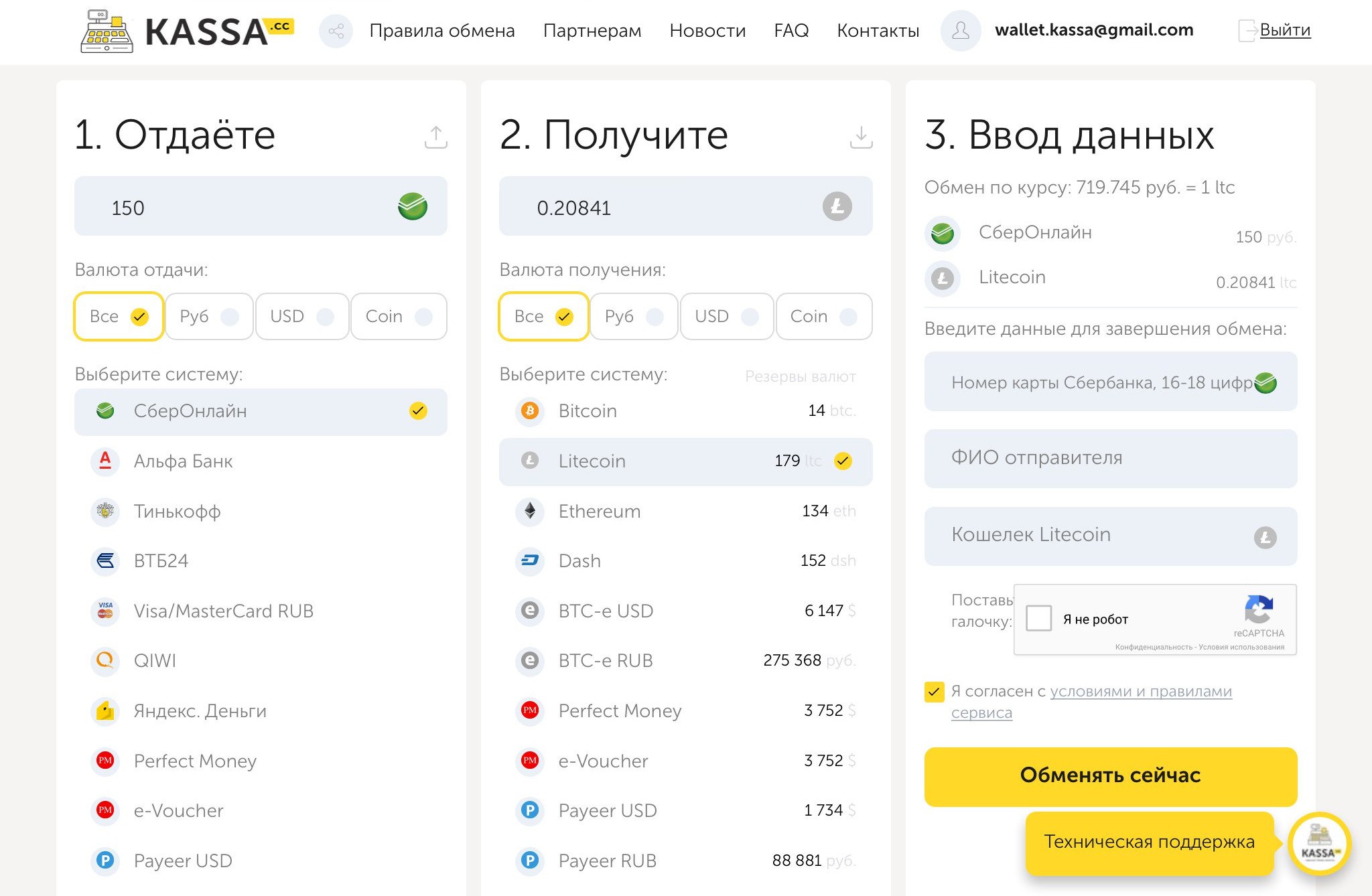Click the ВТБ24 logo icon

pos(105,561)
